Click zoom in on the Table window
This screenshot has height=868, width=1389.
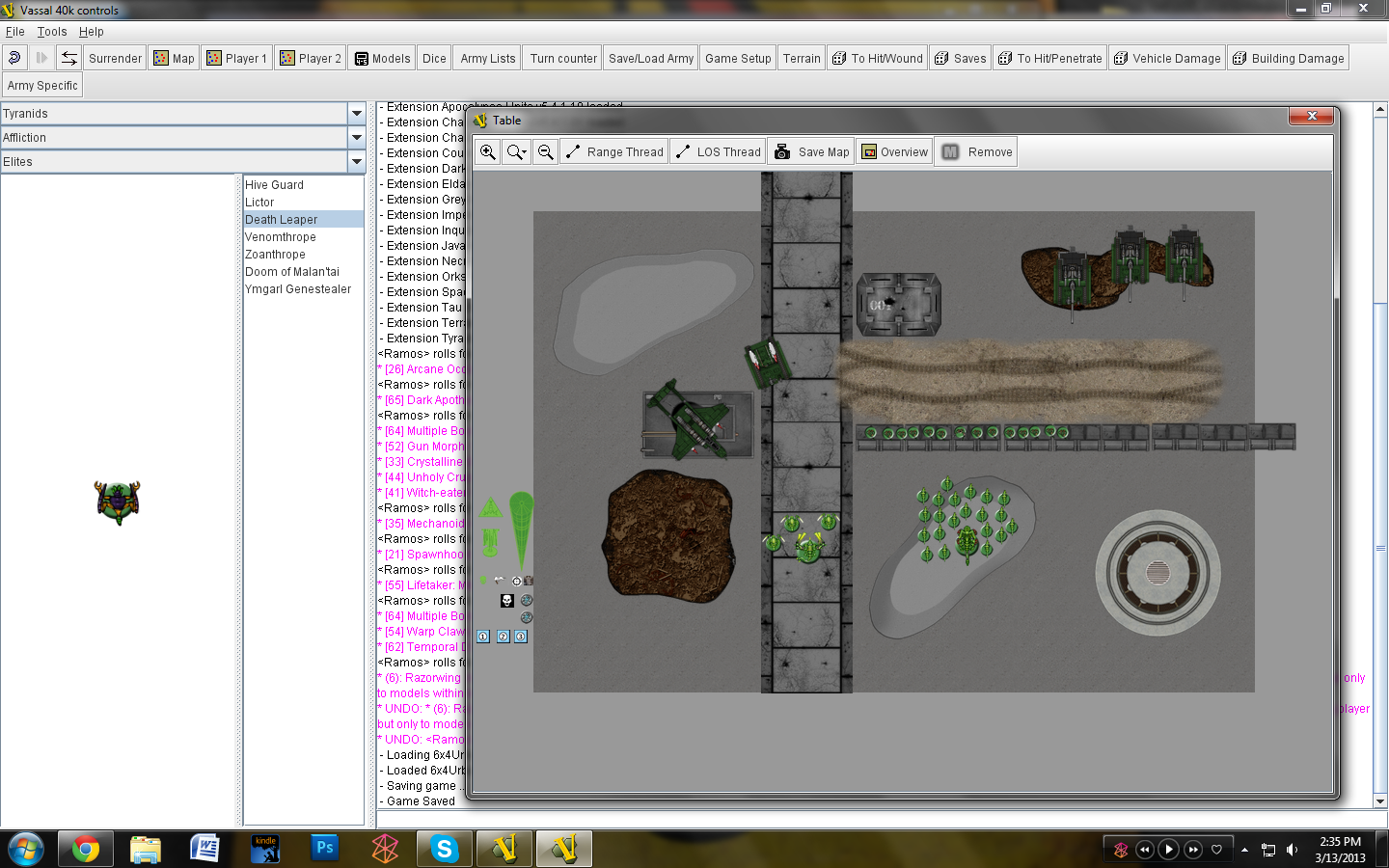488,151
